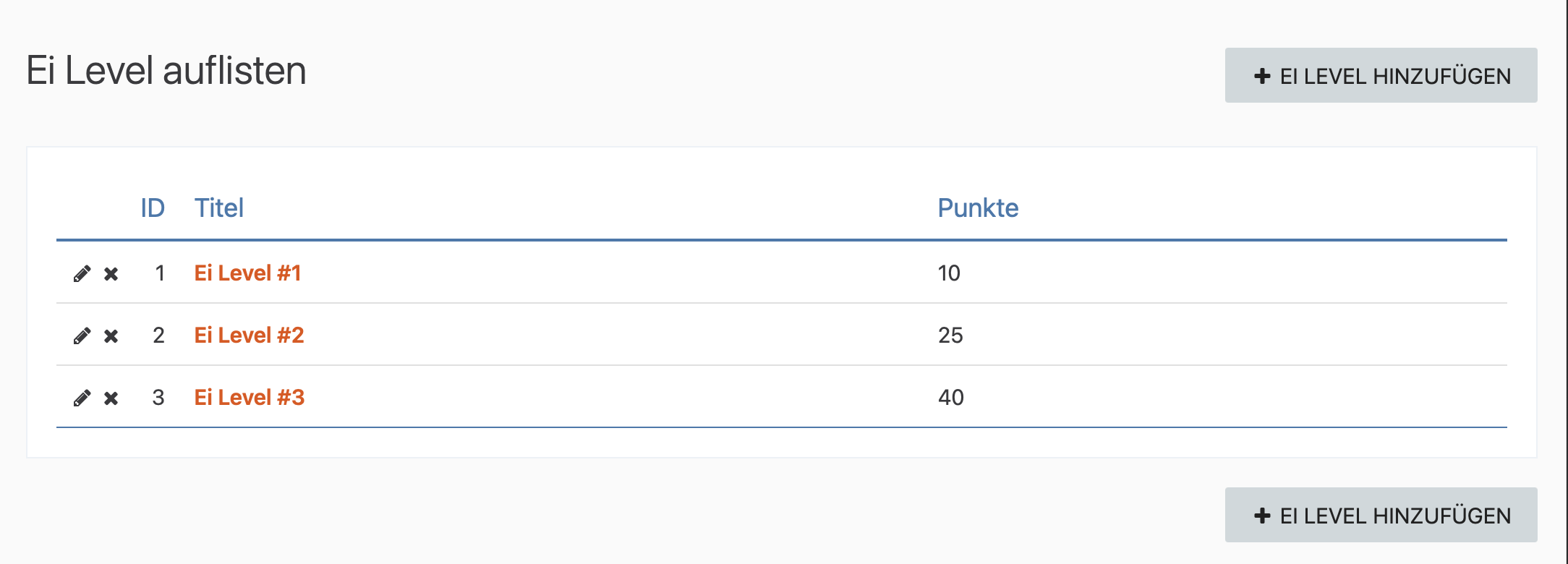This screenshot has height=564, width=1568.
Task: Hit the delete X for Ei Level #3
Action: pos(111,398)
